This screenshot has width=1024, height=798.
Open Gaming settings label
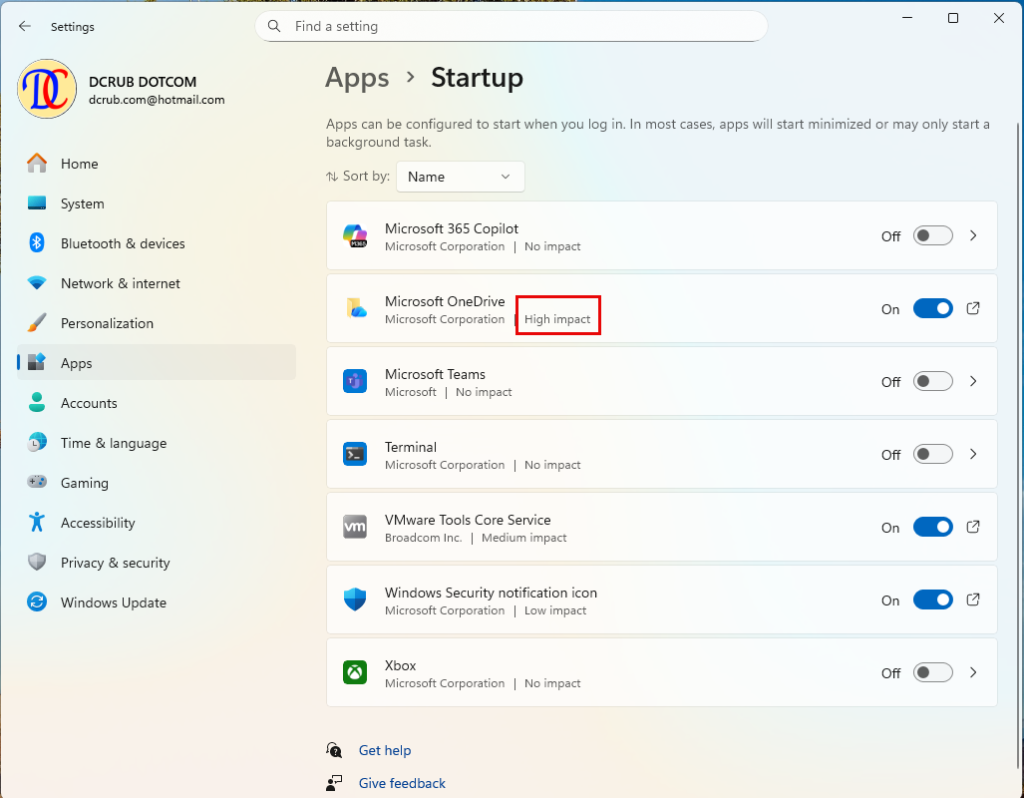click(84, 483)
